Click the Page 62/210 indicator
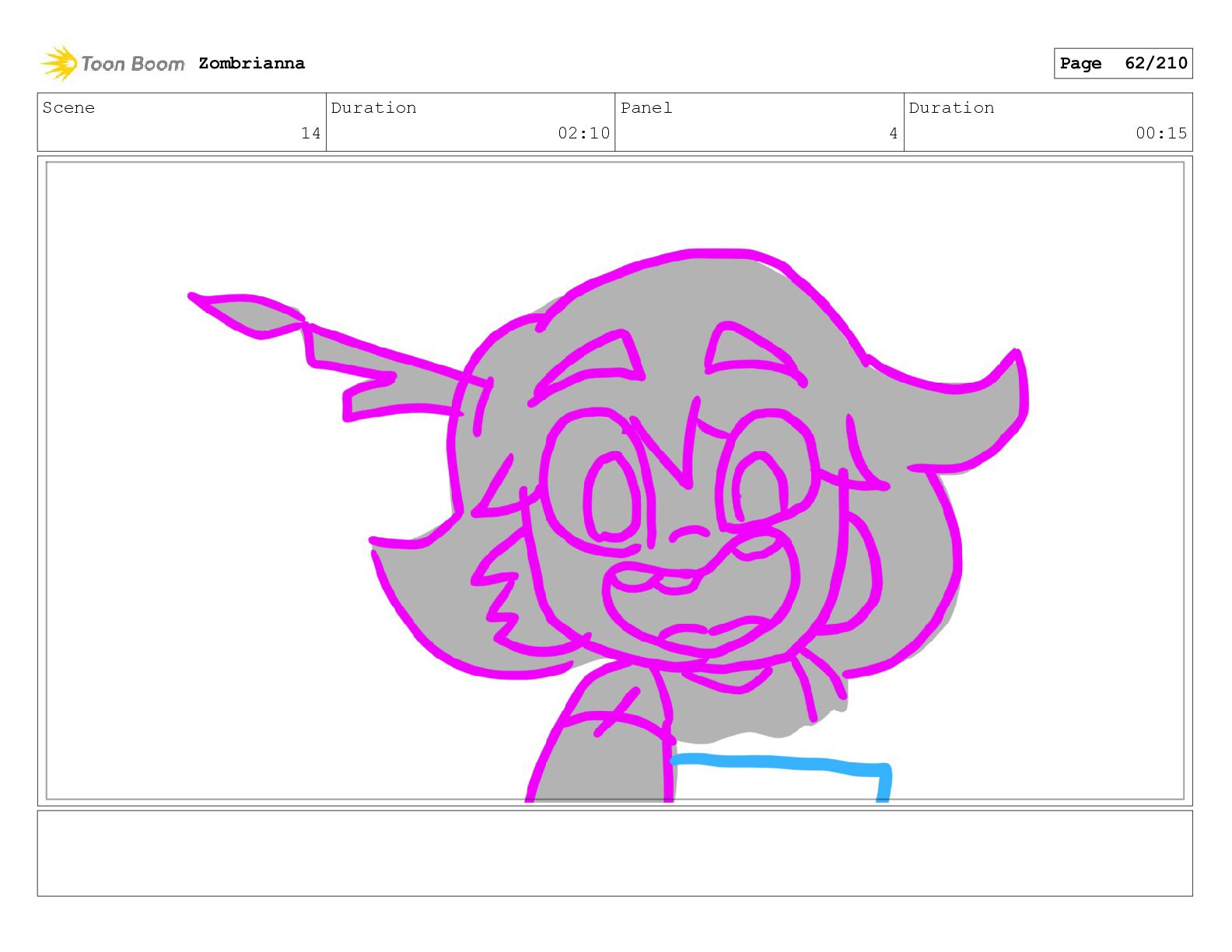The image size is (1232, 952). click(x=1123, y=63)
